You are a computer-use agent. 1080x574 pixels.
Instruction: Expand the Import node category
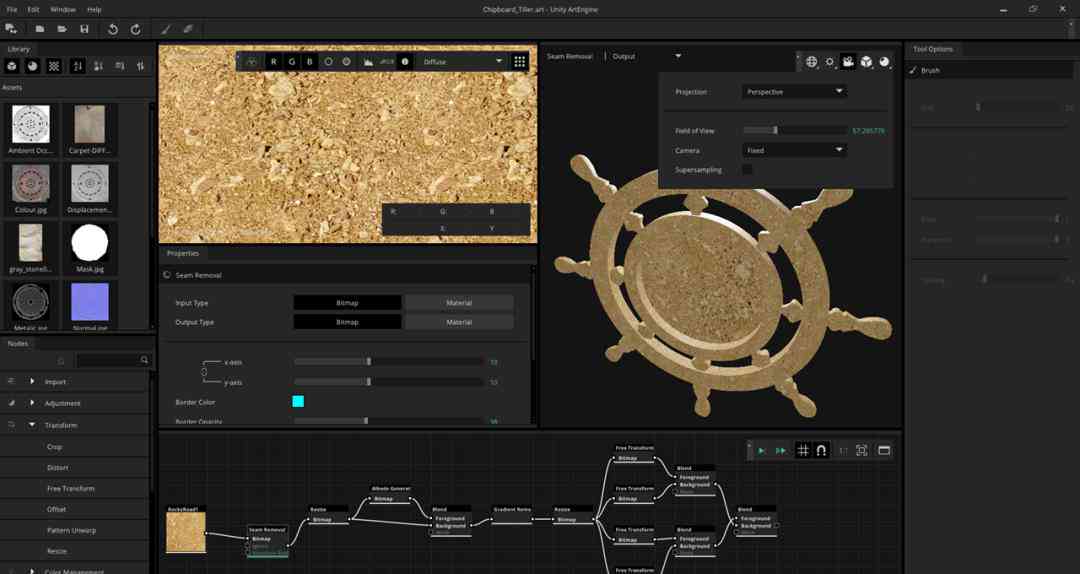32,381
